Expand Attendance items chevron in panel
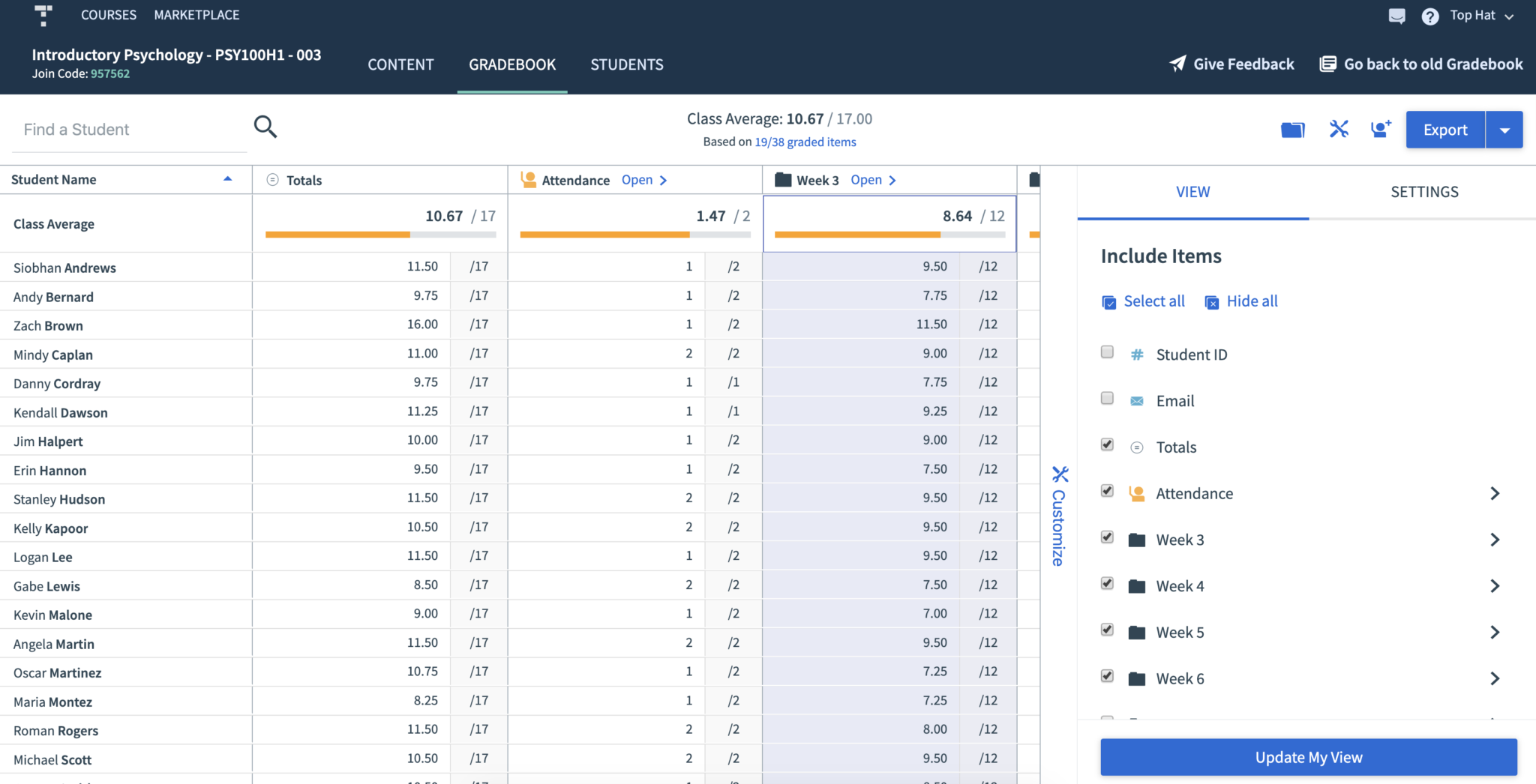 [x=1495, y=493]
